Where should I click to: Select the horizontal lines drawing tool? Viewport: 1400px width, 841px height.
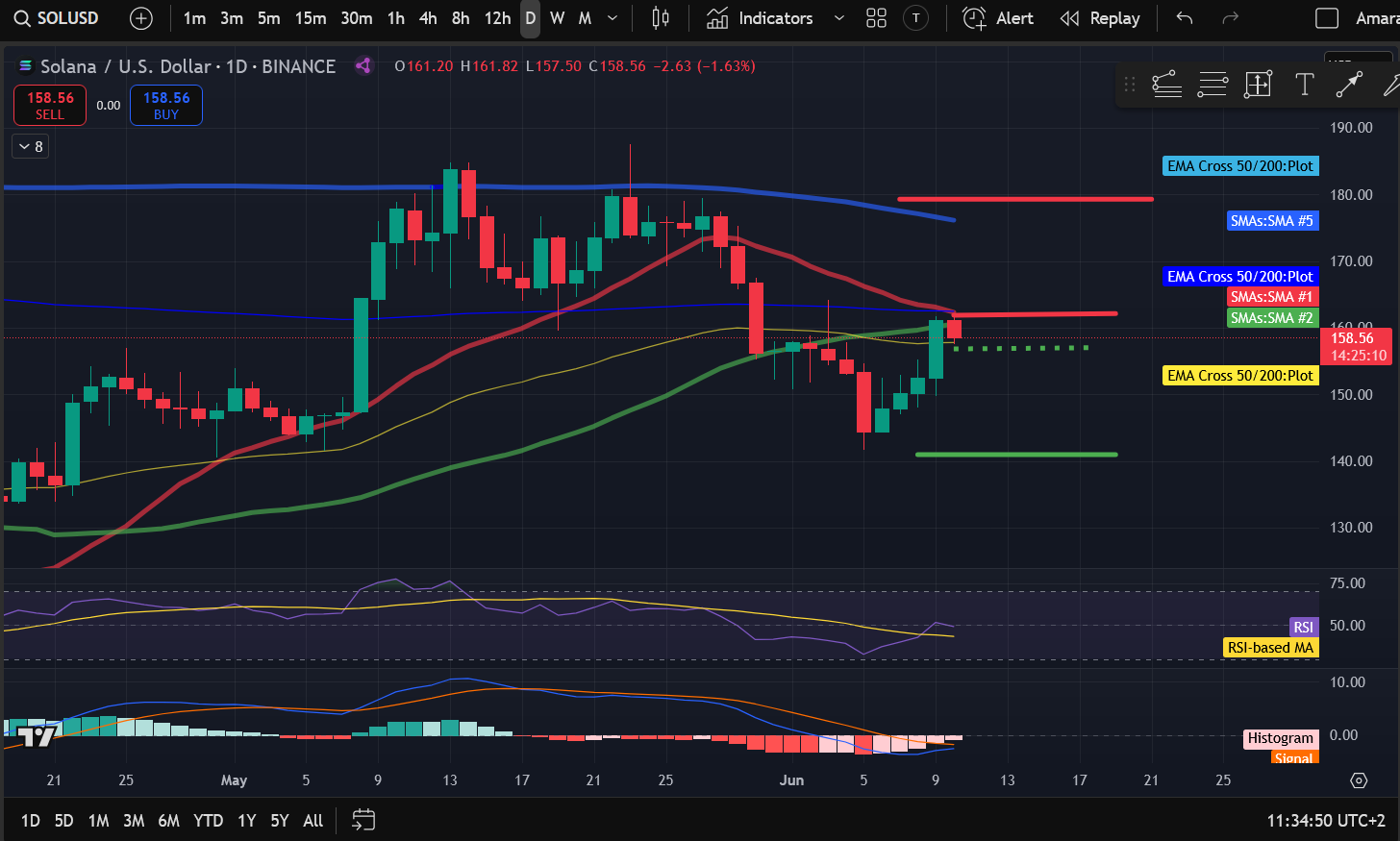point(1212,85)
